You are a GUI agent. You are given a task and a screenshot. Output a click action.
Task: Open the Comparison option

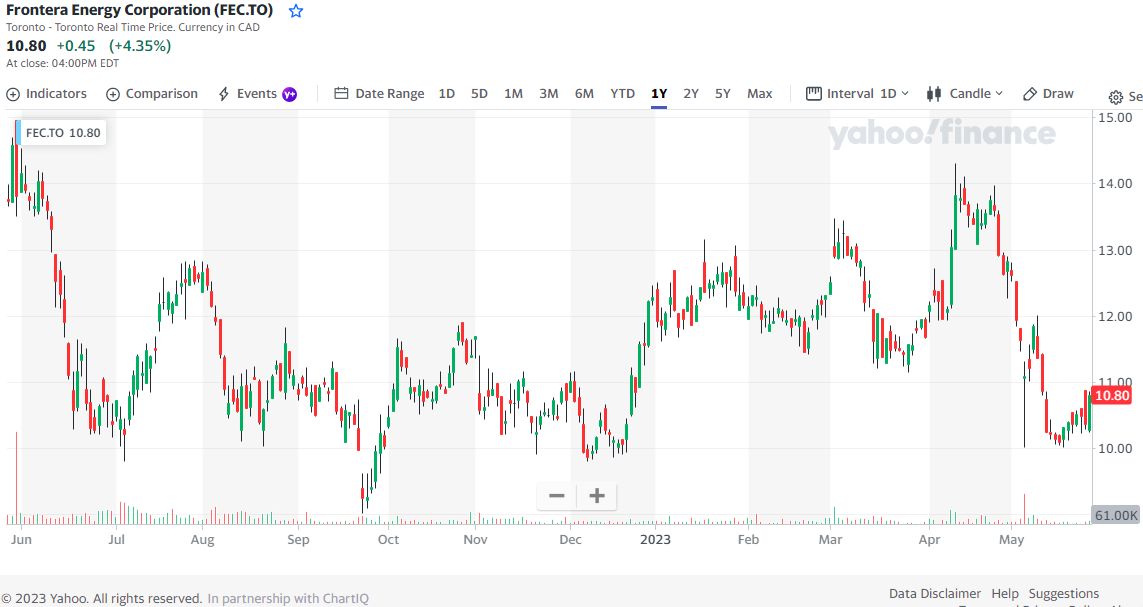(152, 94)
